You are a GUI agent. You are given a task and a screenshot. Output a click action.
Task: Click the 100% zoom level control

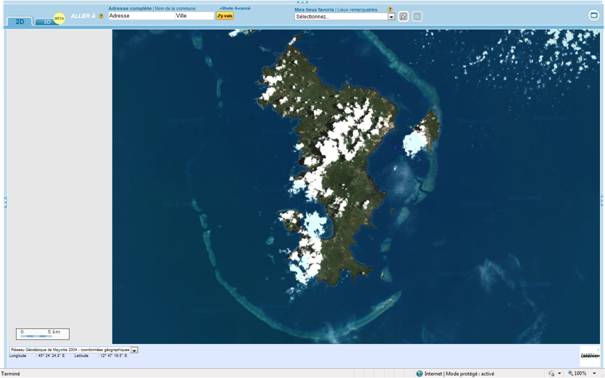click(x=578, y=373)
